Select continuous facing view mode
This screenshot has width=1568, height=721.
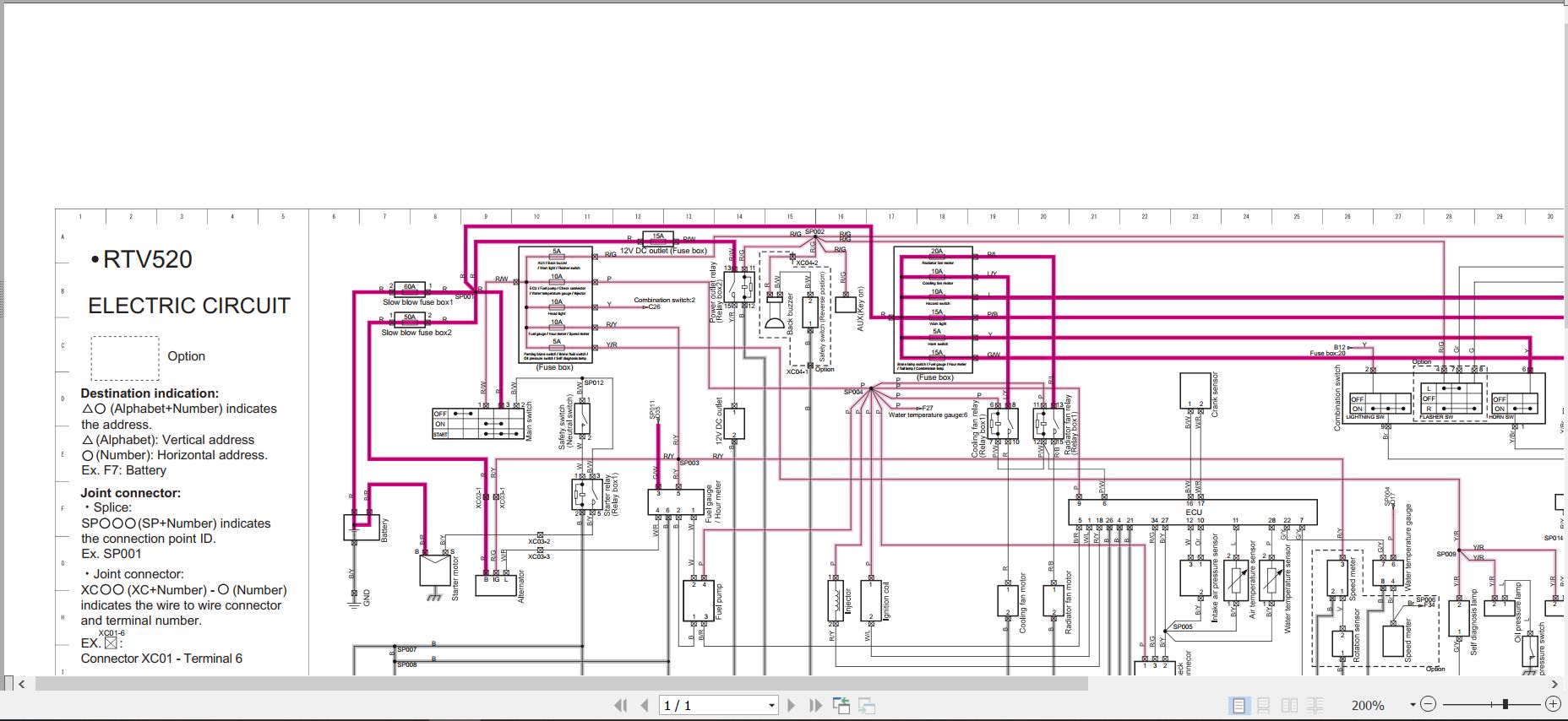[1315, 705]
